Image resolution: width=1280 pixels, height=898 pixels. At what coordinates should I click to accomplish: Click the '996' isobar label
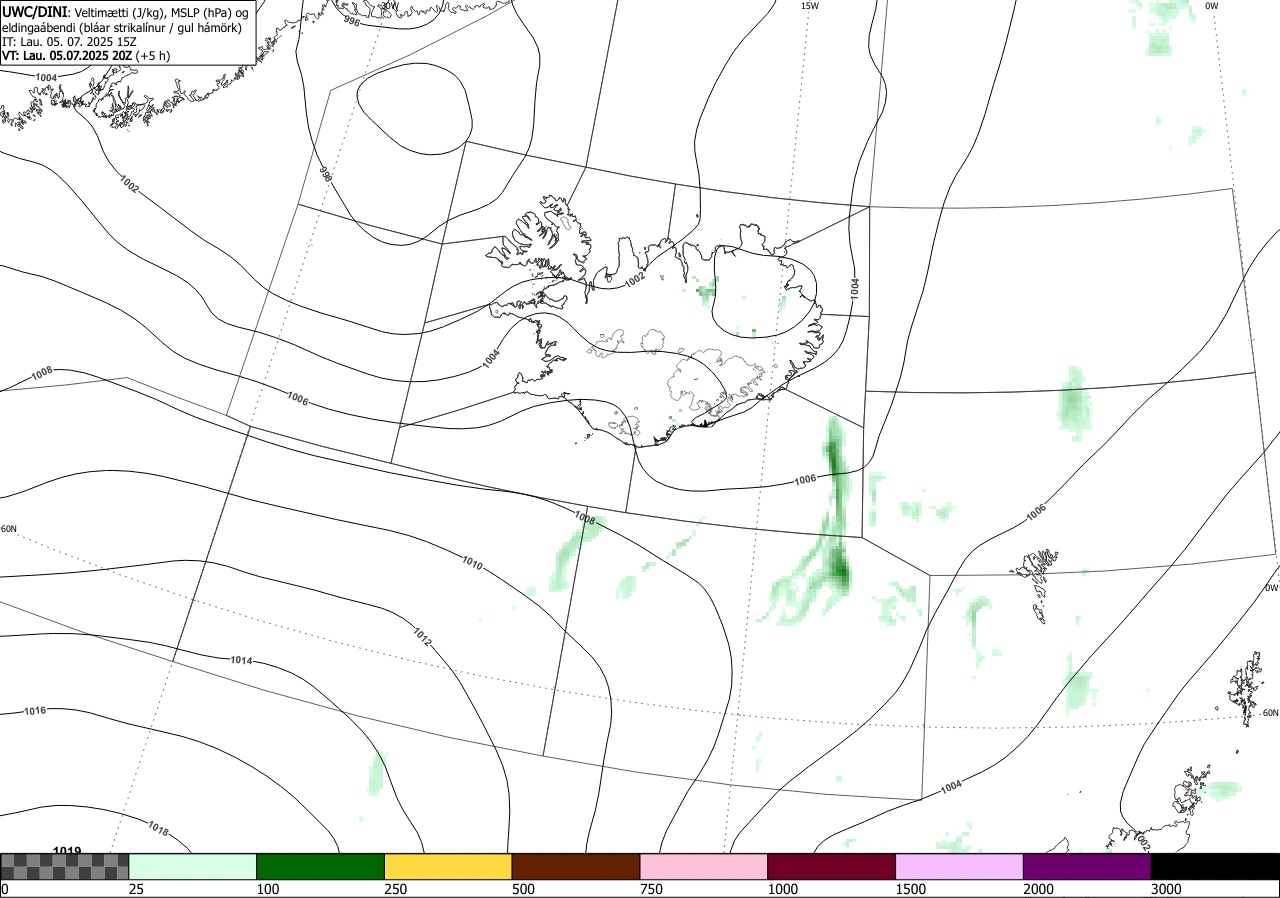click(x=351, y=20)
